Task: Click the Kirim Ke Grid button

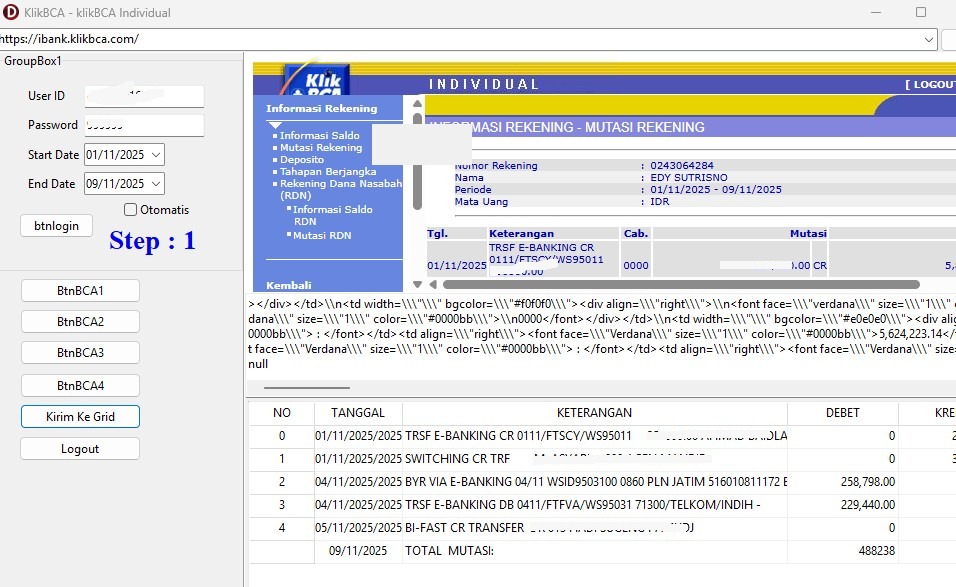Action: pos(80,417)
